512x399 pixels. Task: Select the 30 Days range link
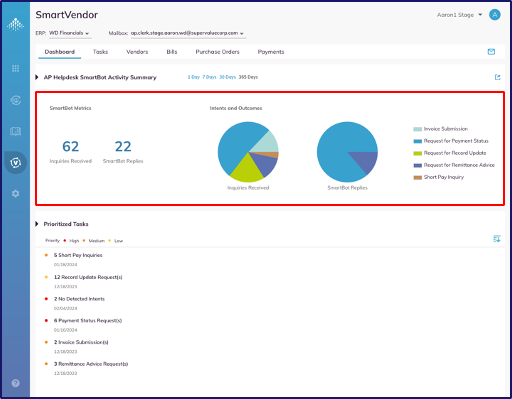pos(228,77)
